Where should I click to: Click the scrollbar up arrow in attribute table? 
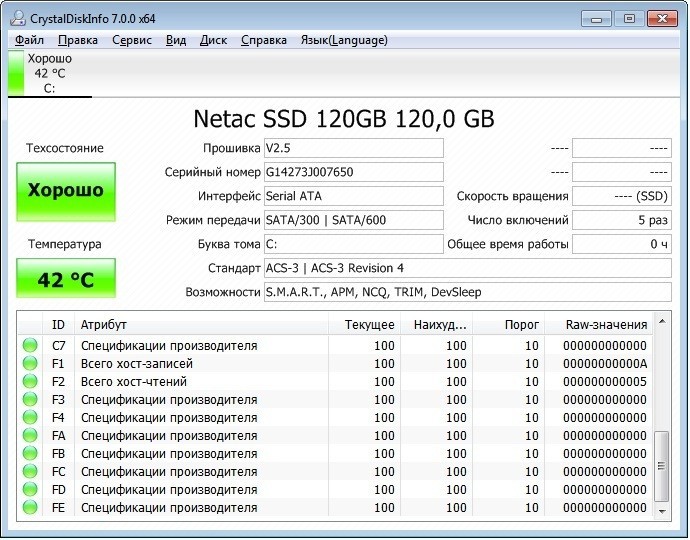tap(662, 322)
